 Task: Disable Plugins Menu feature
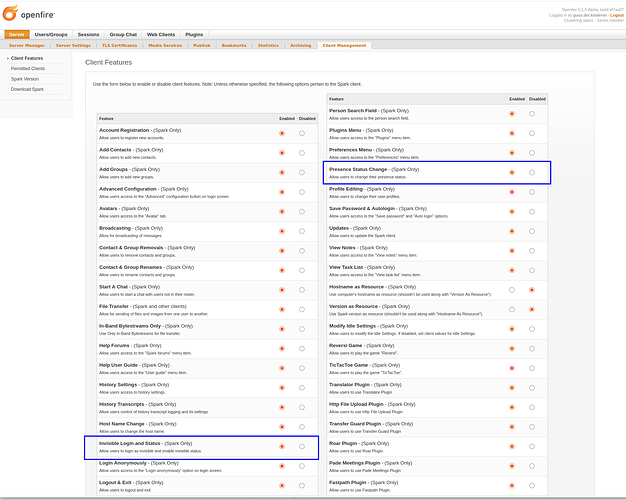coord(532,133)
